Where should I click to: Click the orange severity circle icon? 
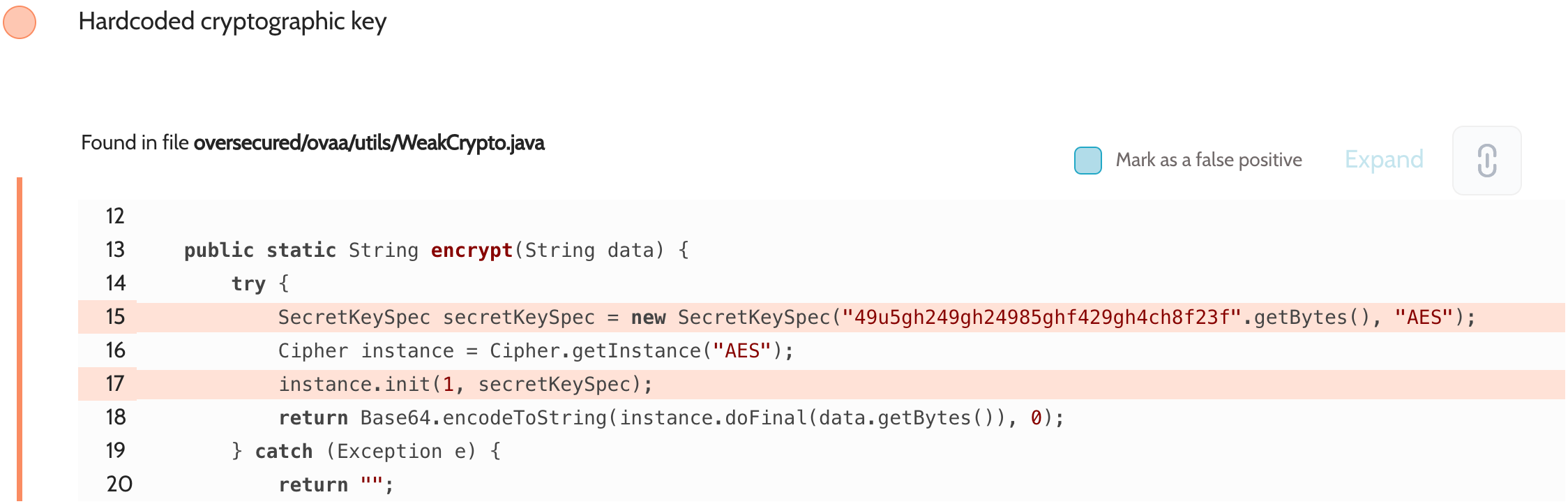pos(20,22)
